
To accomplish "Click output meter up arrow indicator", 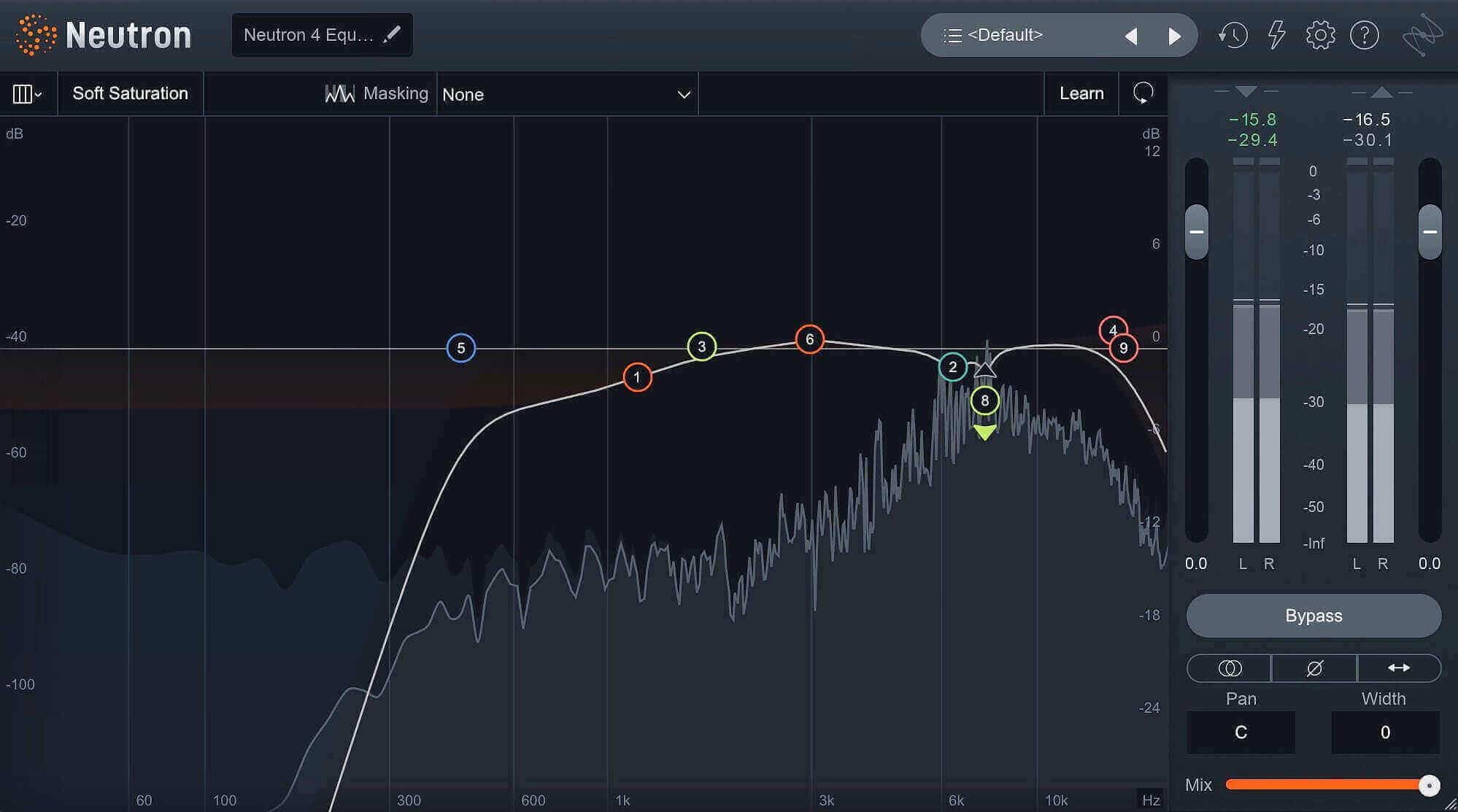I will click(1381, 92).
